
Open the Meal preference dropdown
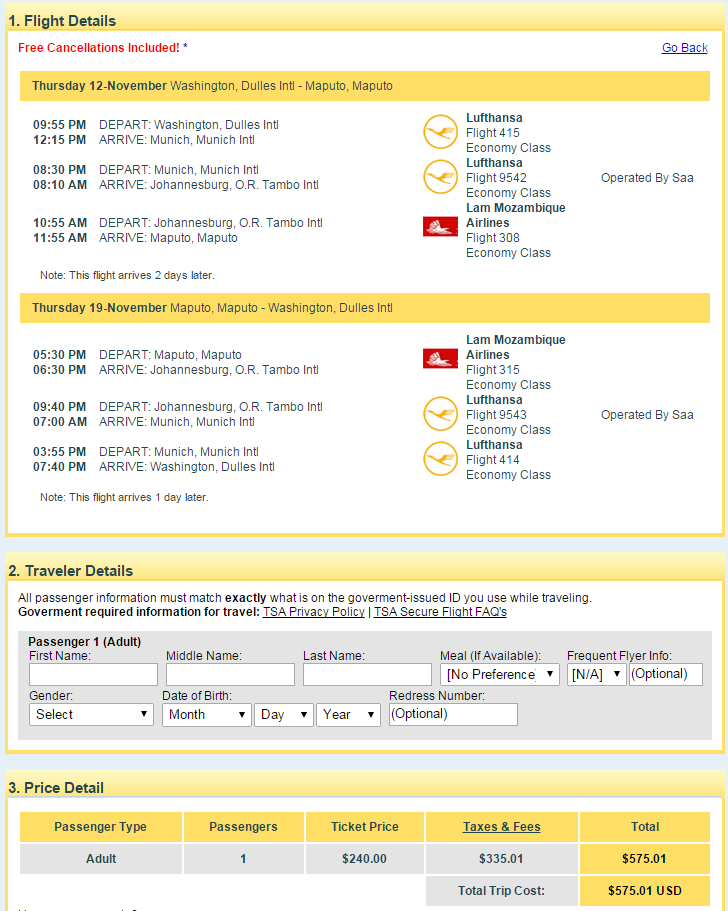coord(500,675)
